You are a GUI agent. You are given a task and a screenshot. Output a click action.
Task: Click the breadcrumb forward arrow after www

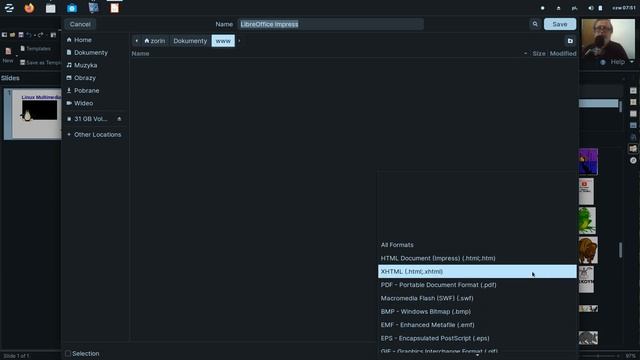pyautogui.click(x=239, y=41)
